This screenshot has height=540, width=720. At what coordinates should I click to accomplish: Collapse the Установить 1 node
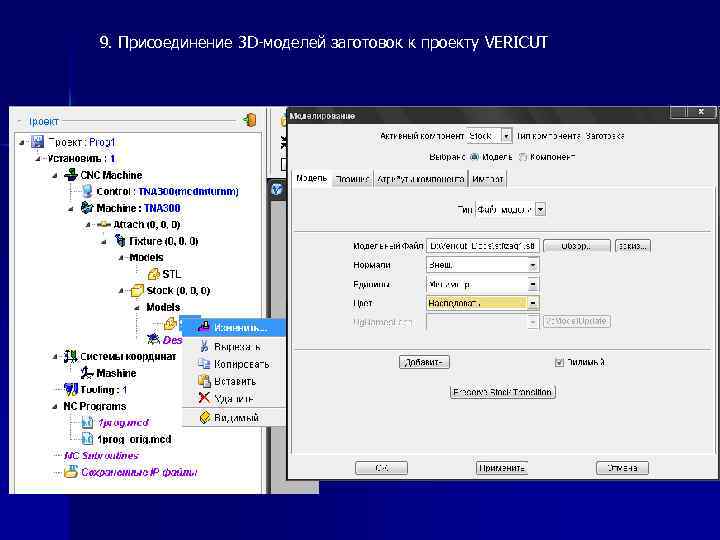pyautogui.click(x=39, y=159)
